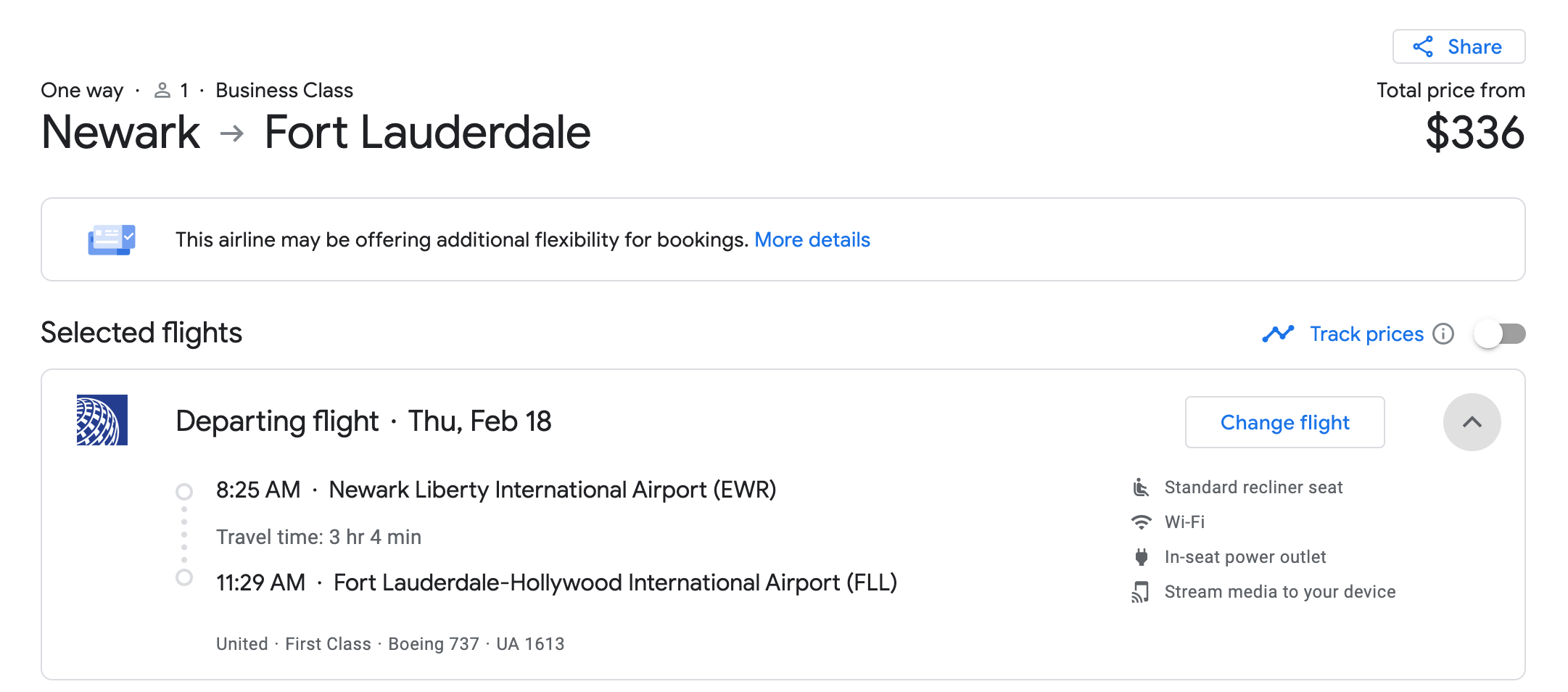Screen dimensions: 1568x692
Task: Click the Share button label
Action: click(x=1474, y=47)
